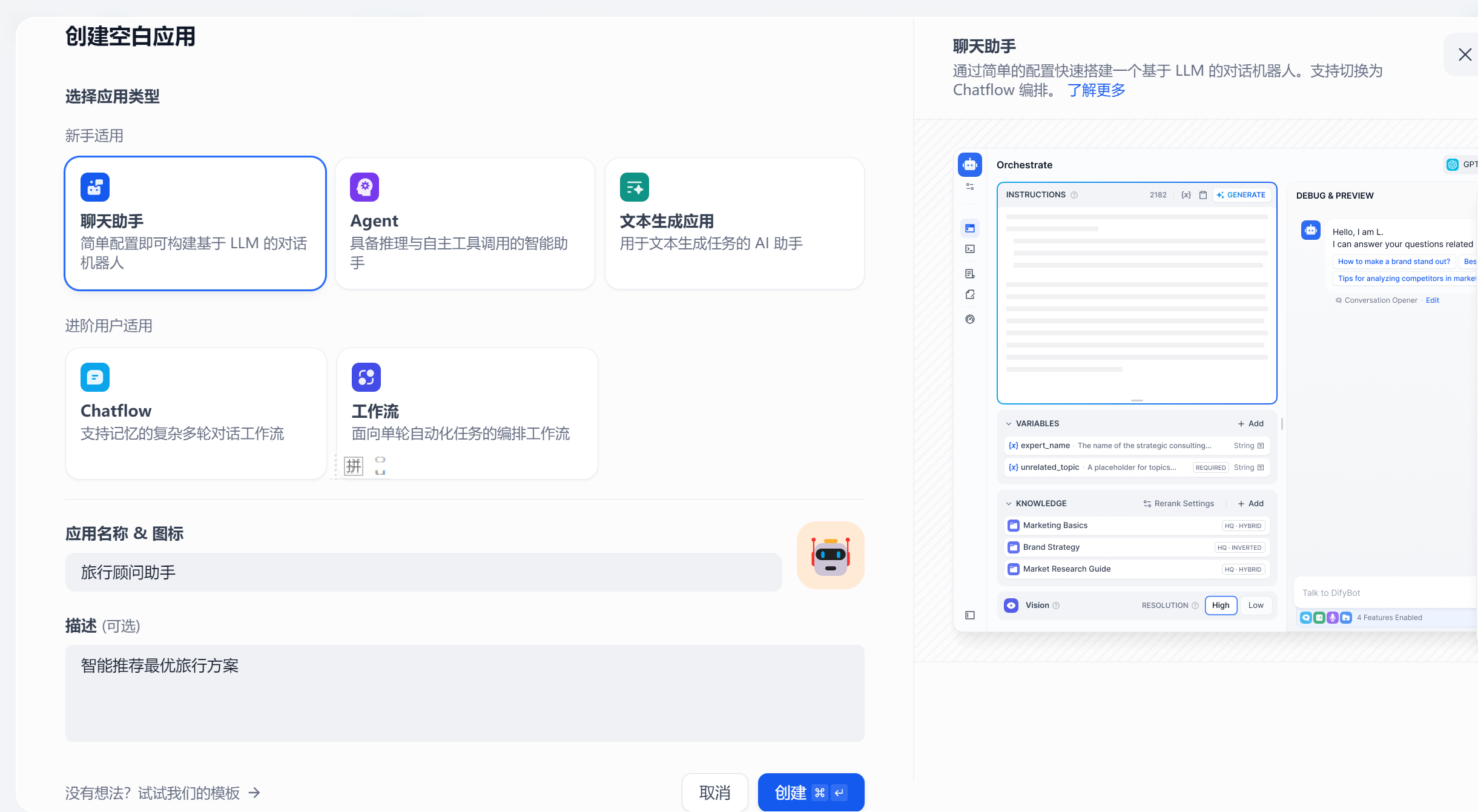Collapse the VARIABLES section chevron

1009,424
